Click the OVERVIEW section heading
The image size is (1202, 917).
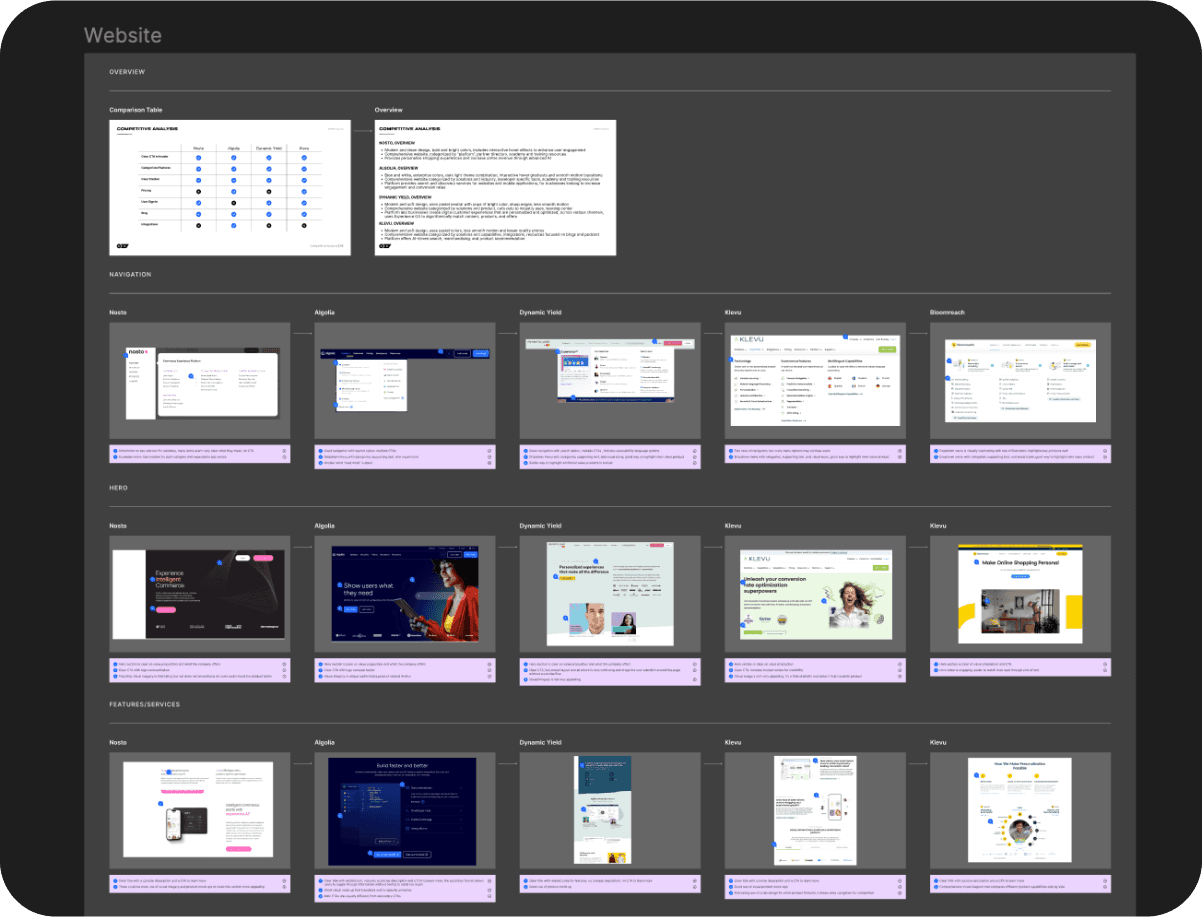click(x=127, y=72)
